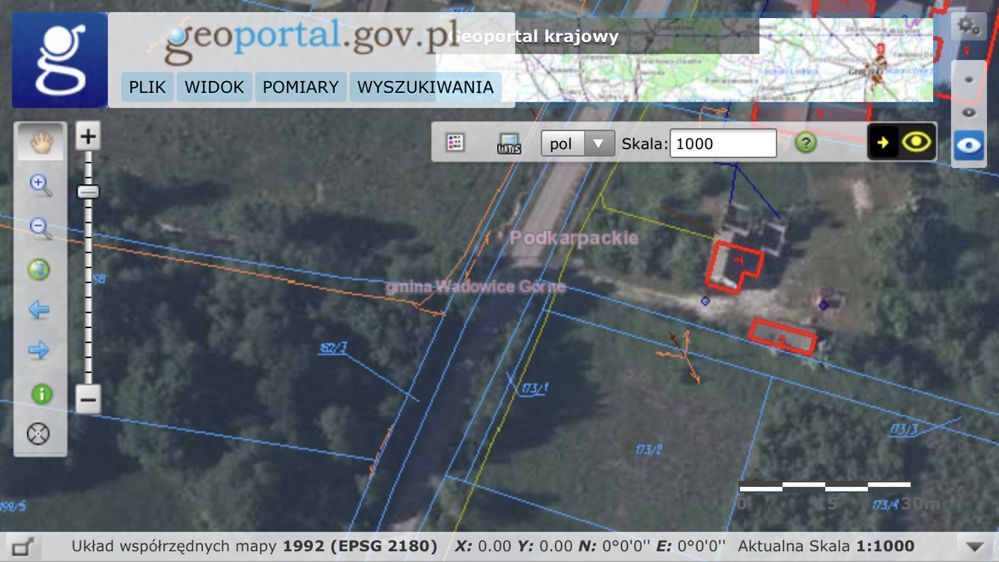Click the gmina Wadowice Górne label

[x=476, y=287]
